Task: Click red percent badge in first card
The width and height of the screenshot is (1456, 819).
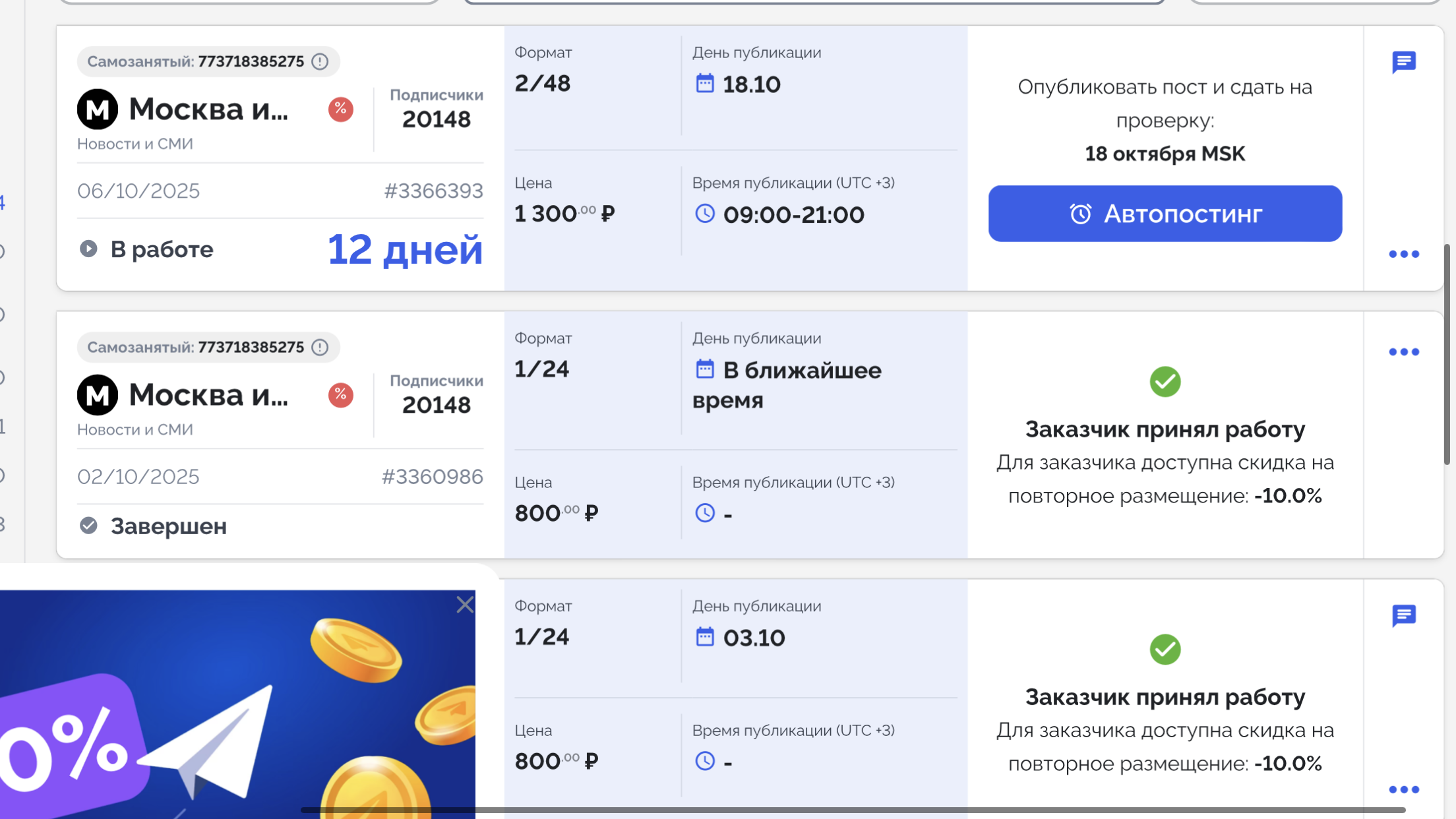Action: tap(341, 109)
